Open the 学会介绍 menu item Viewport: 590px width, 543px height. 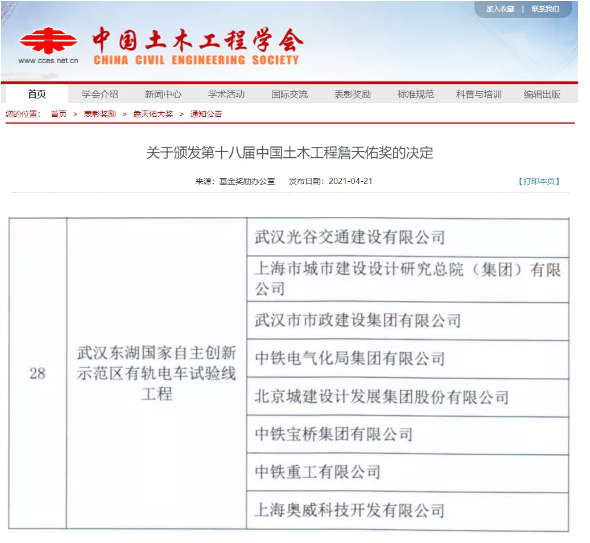(100, 94)
